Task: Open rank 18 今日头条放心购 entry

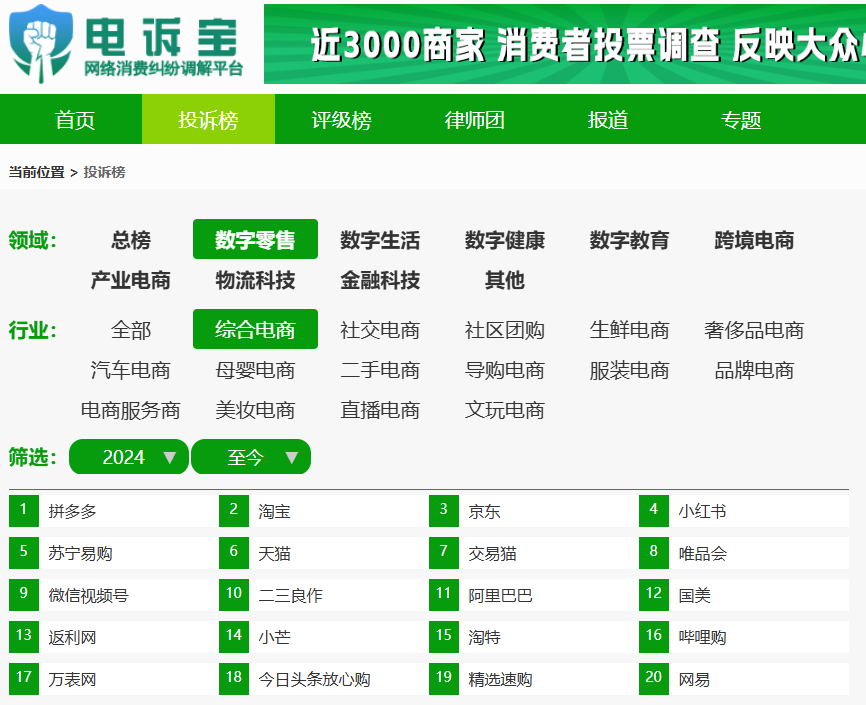Action: (324, 678)
